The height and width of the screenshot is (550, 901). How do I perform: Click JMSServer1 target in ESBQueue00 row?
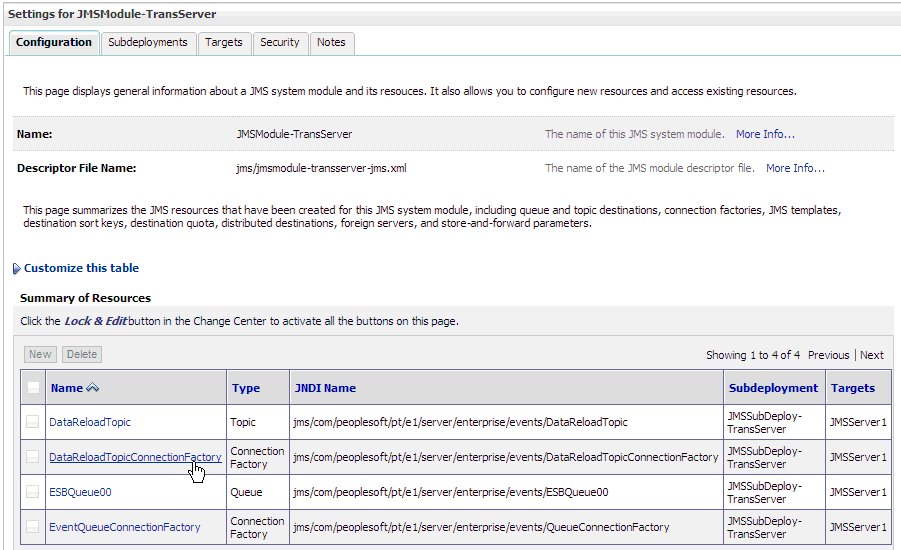[x=858, y=492]
